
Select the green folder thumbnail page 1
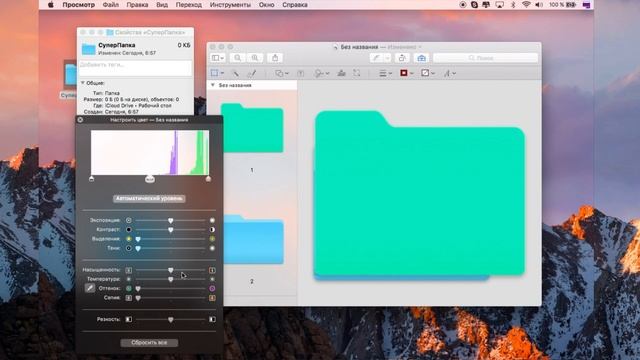252,128
